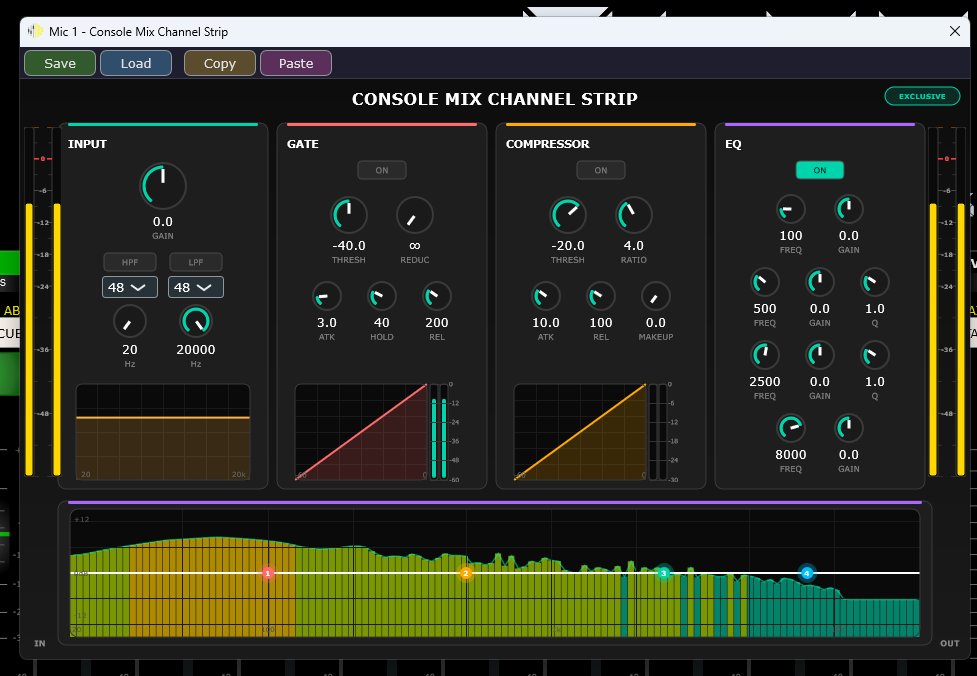Click the Q knob in the 500 row
Viewport: 977px width, 676px height.
875,282
